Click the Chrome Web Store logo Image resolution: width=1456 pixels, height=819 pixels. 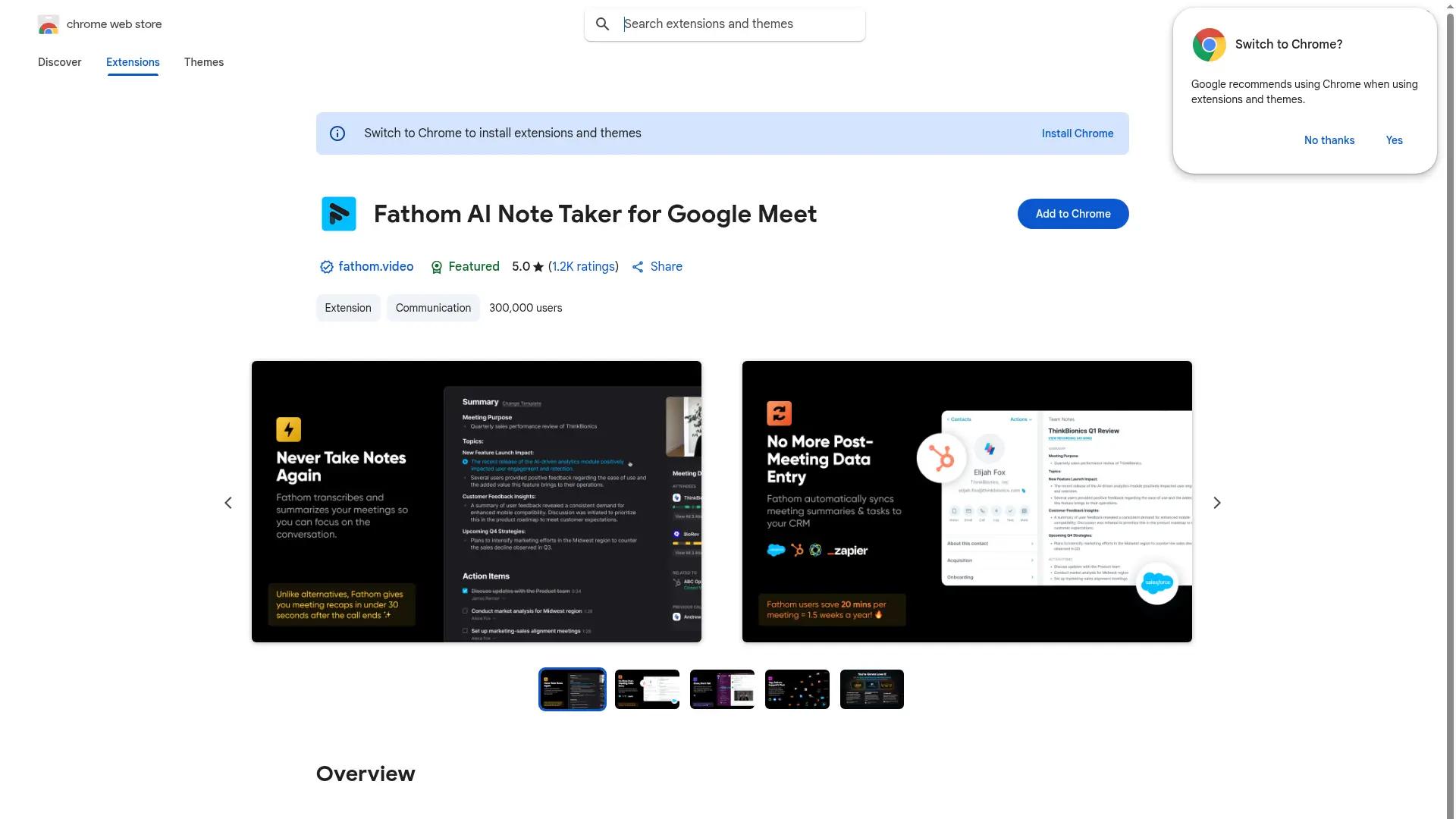tap(49, 24)
